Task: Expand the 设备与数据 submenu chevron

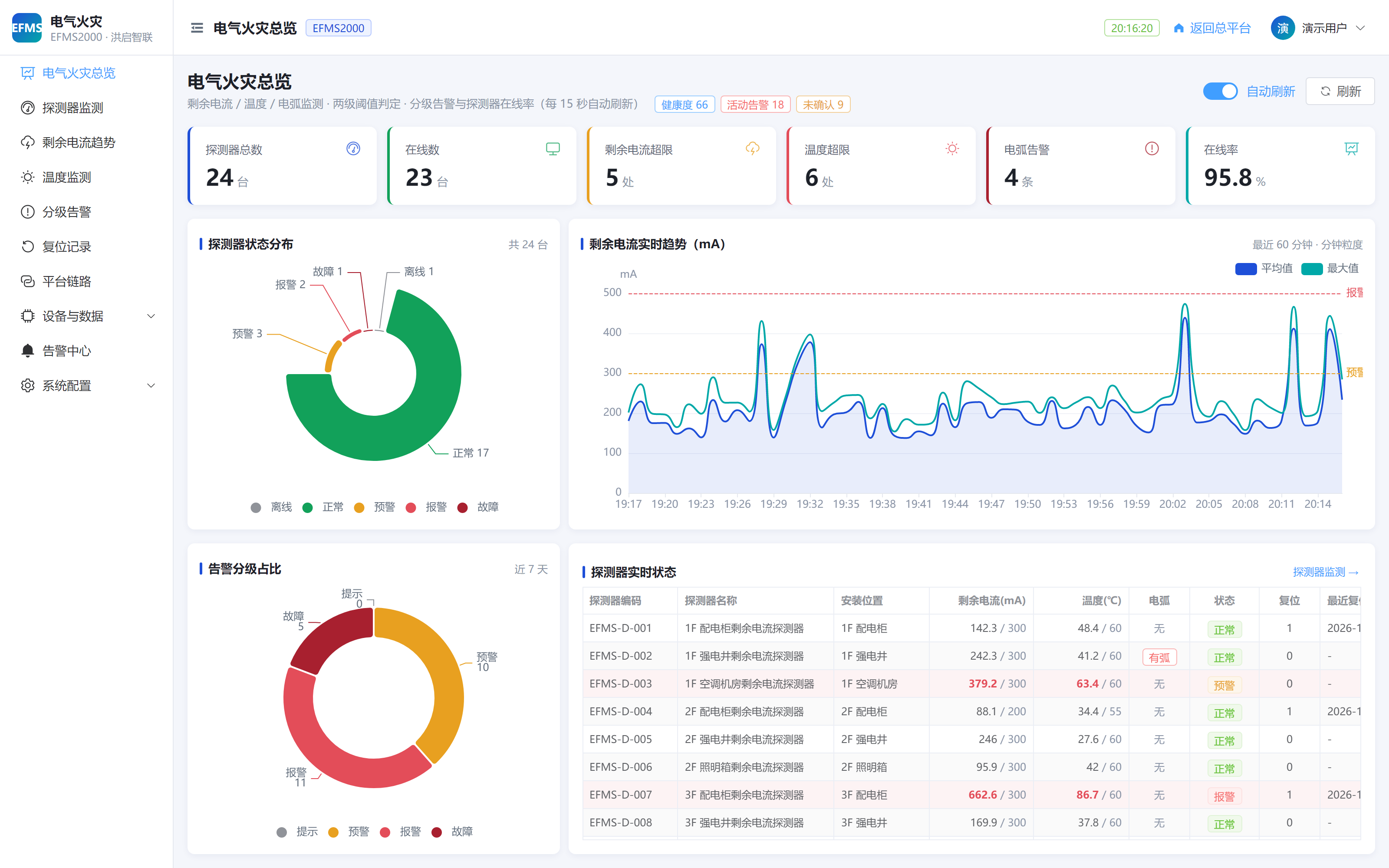Action: point(151,316)
